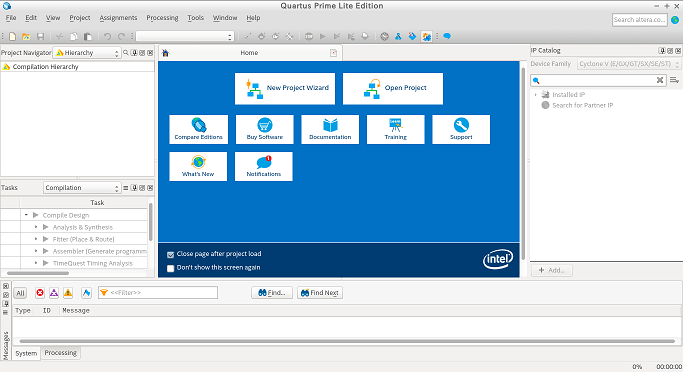Open the Training tile
Viewport: 683px width, 372px height.
click(x=396, y=129)
